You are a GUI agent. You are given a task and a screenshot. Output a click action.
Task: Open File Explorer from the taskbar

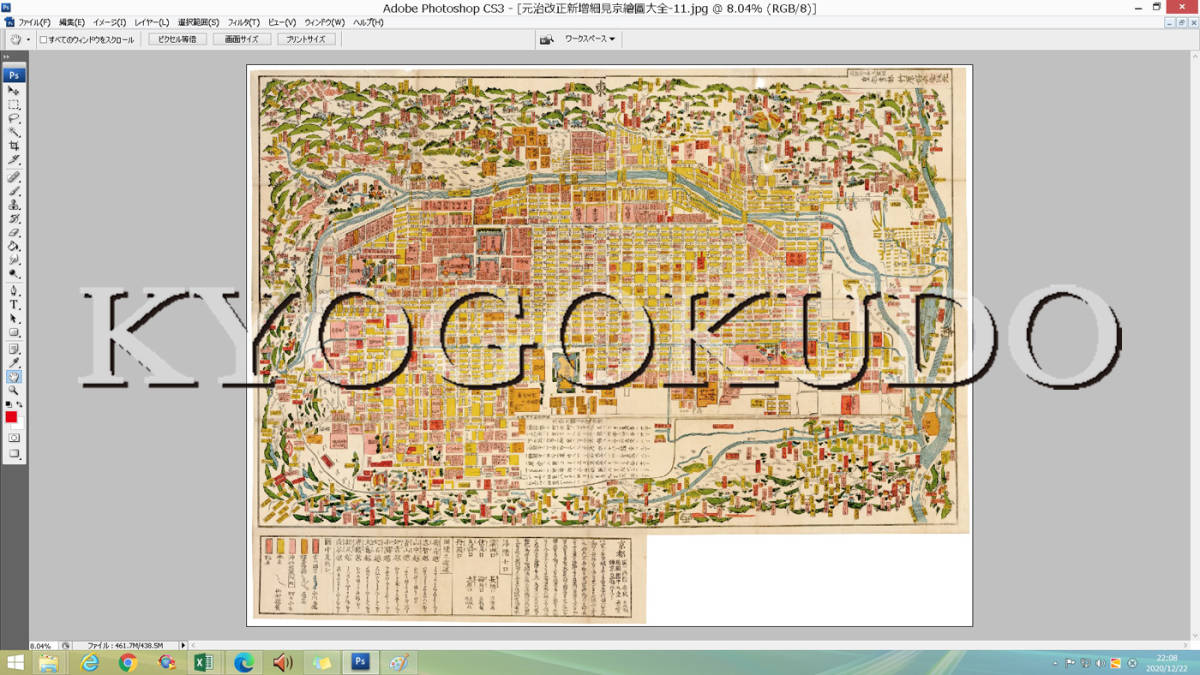pos(48,663)
